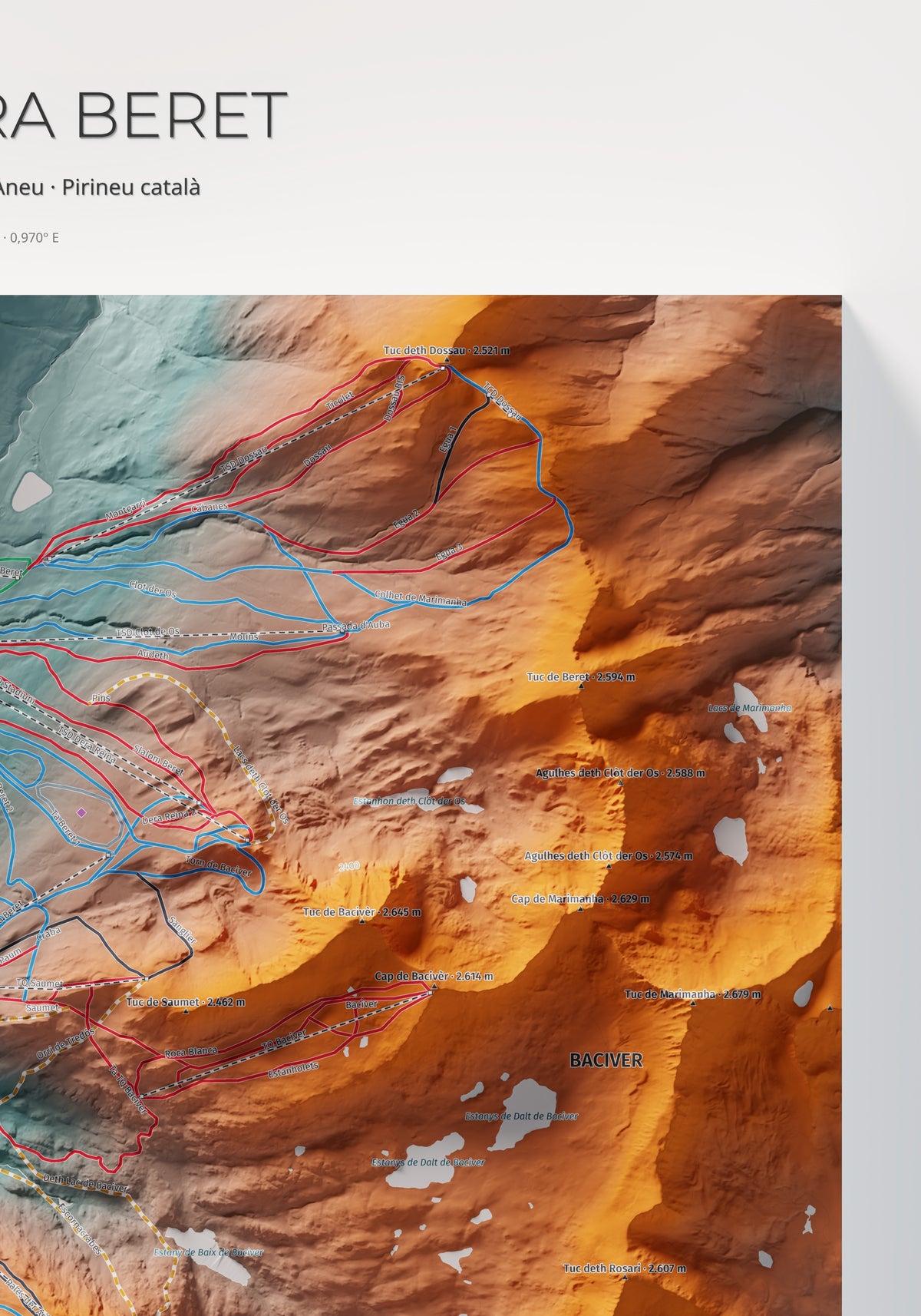Click the "2400" contour elevation label
Screen dimensions: 921x1316
(x=348, y=866)
